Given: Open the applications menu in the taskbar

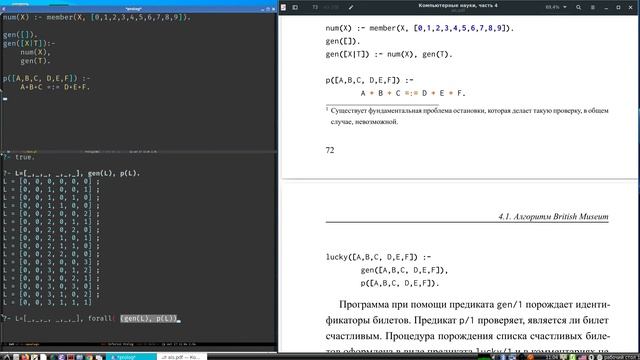Looking at the screenshot, I should [7, 357].
